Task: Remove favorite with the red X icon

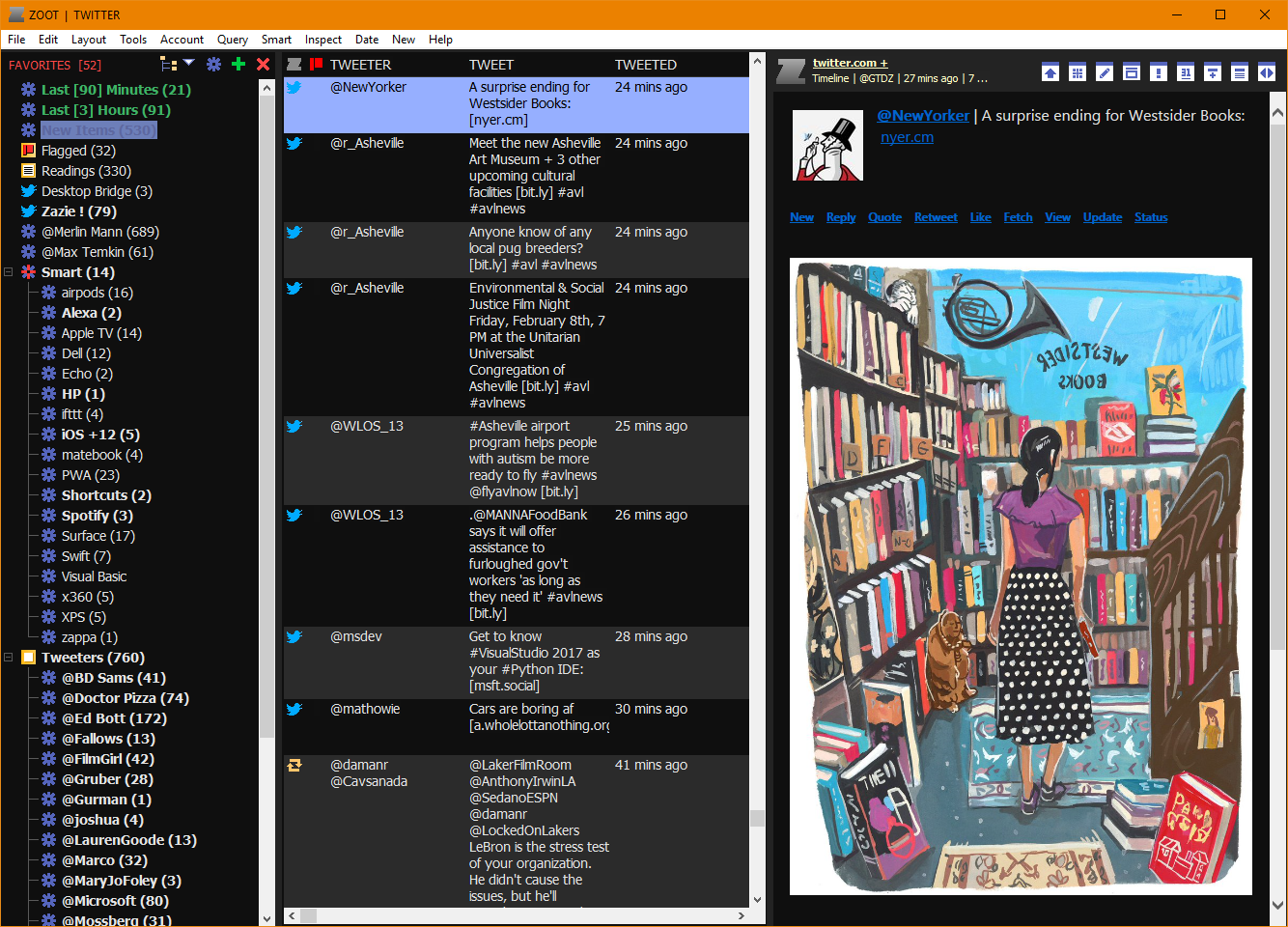Action: (263, 65)
